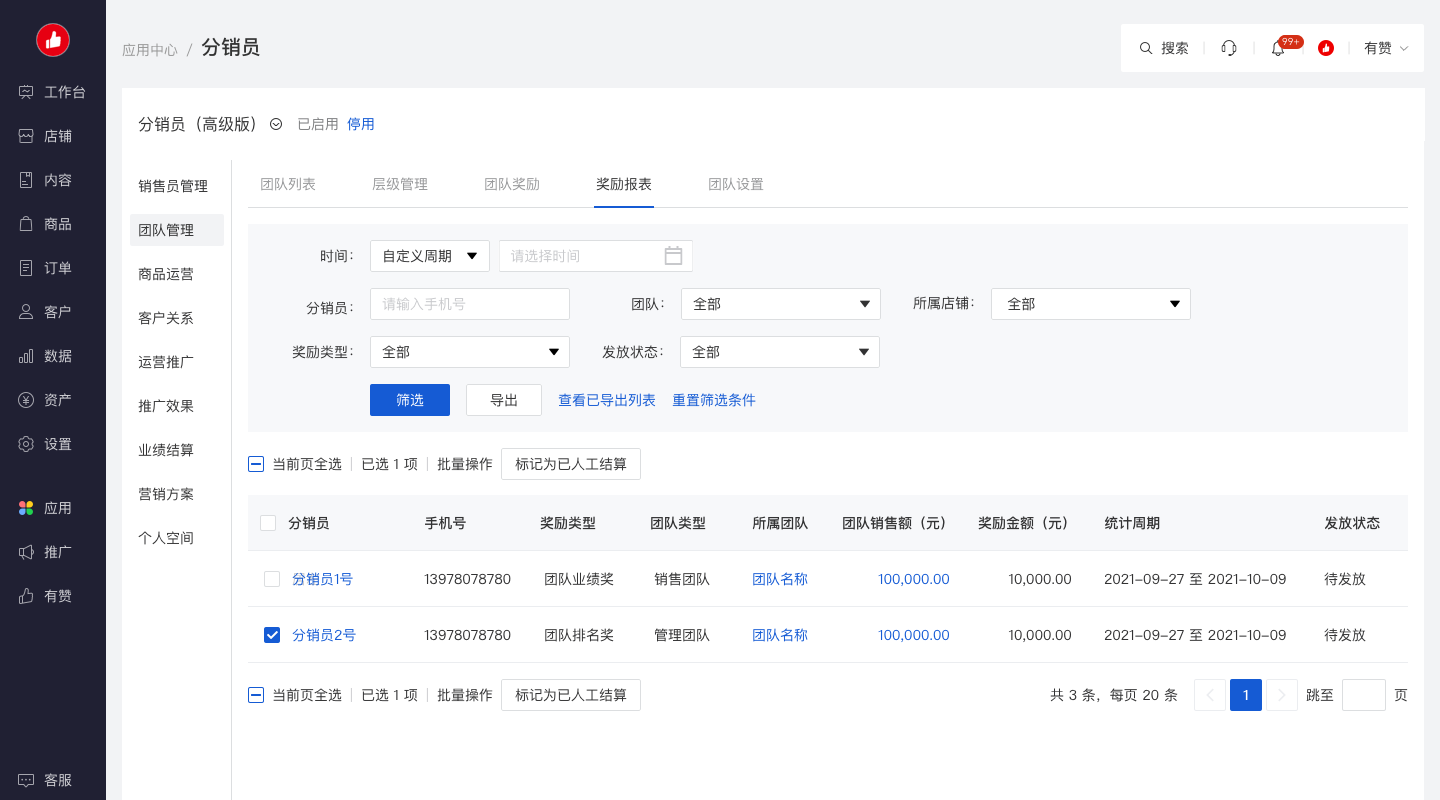Open 运营推广 in left submenu
The width and height of the screenshot is (1440, 800).
pyautogui.click(x=166, y=362)
